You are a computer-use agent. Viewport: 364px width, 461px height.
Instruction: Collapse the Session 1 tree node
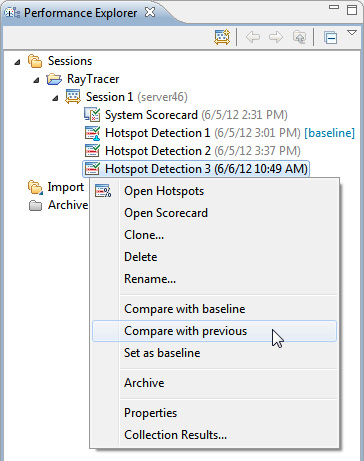tap(56, 98)
